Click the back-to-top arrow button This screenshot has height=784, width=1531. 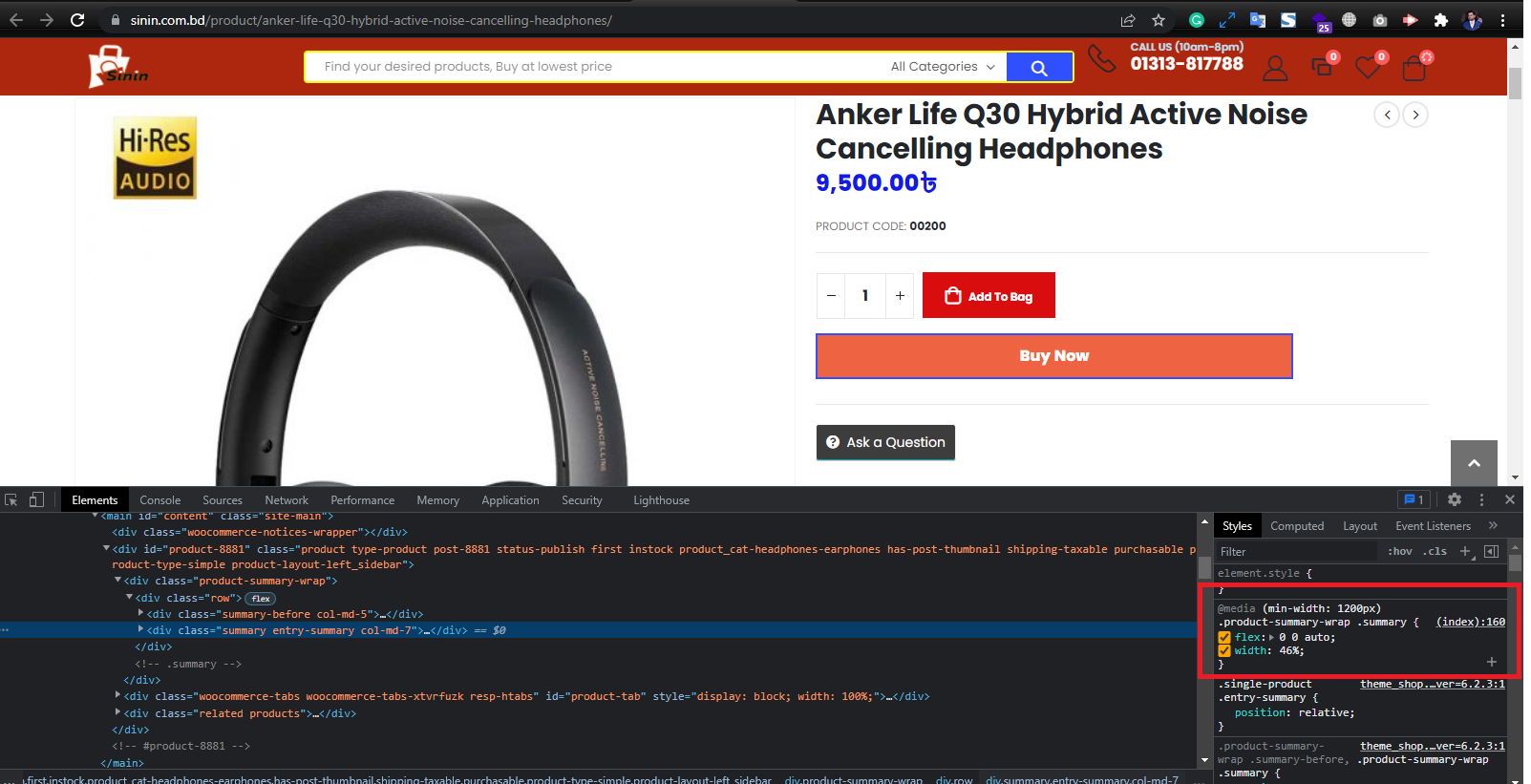1474,463
